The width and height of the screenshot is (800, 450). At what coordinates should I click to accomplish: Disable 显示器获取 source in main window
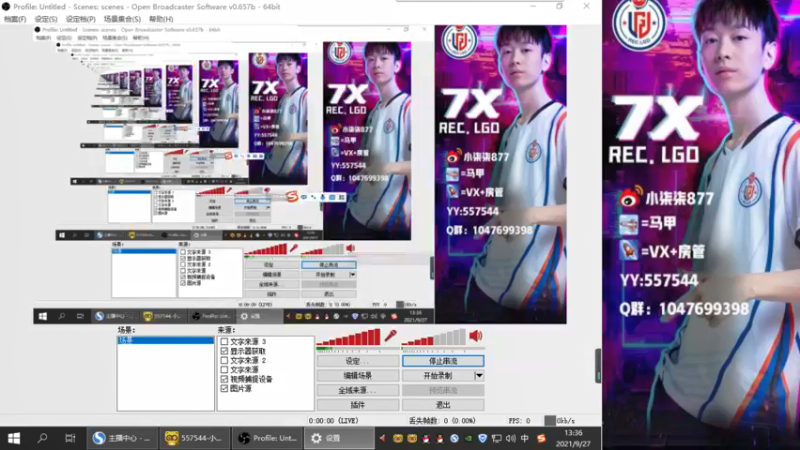pyautogui.click(x=224, y=351)
